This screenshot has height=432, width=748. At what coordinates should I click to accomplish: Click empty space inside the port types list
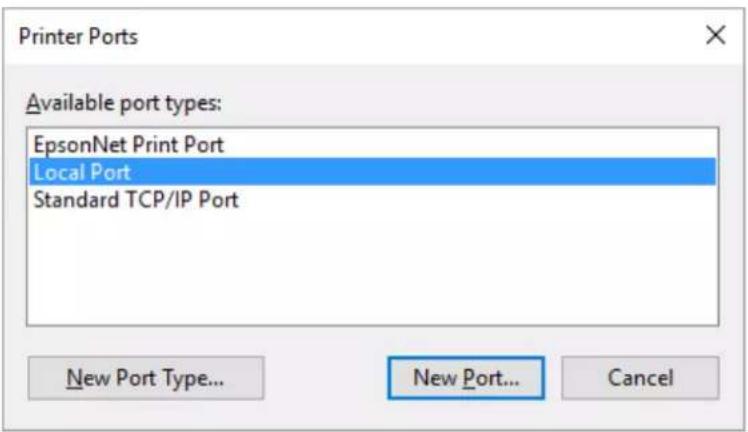coord(373,267)
